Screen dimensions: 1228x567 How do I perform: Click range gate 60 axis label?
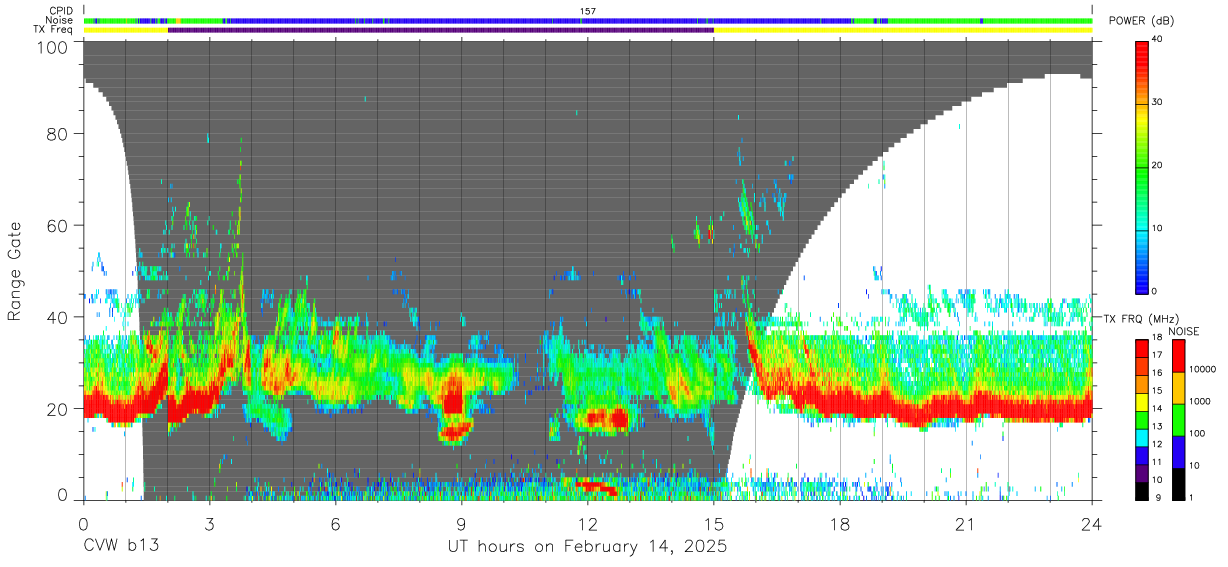click(x=58, y=225)
